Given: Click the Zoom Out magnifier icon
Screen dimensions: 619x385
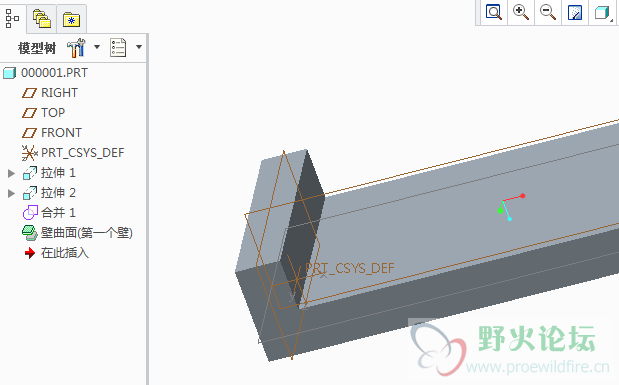Looking at the screenshot, I should (548, 12).
